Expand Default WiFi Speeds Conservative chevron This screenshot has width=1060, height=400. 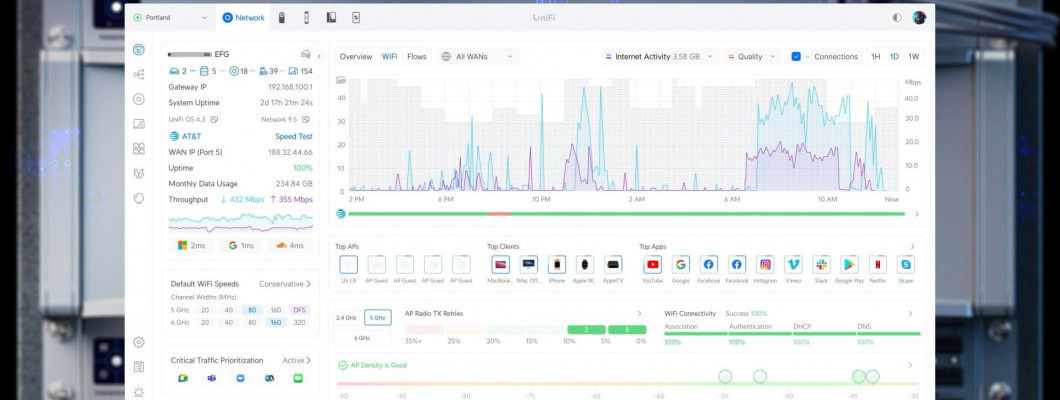pyautogui.click(x=309, y=284)
